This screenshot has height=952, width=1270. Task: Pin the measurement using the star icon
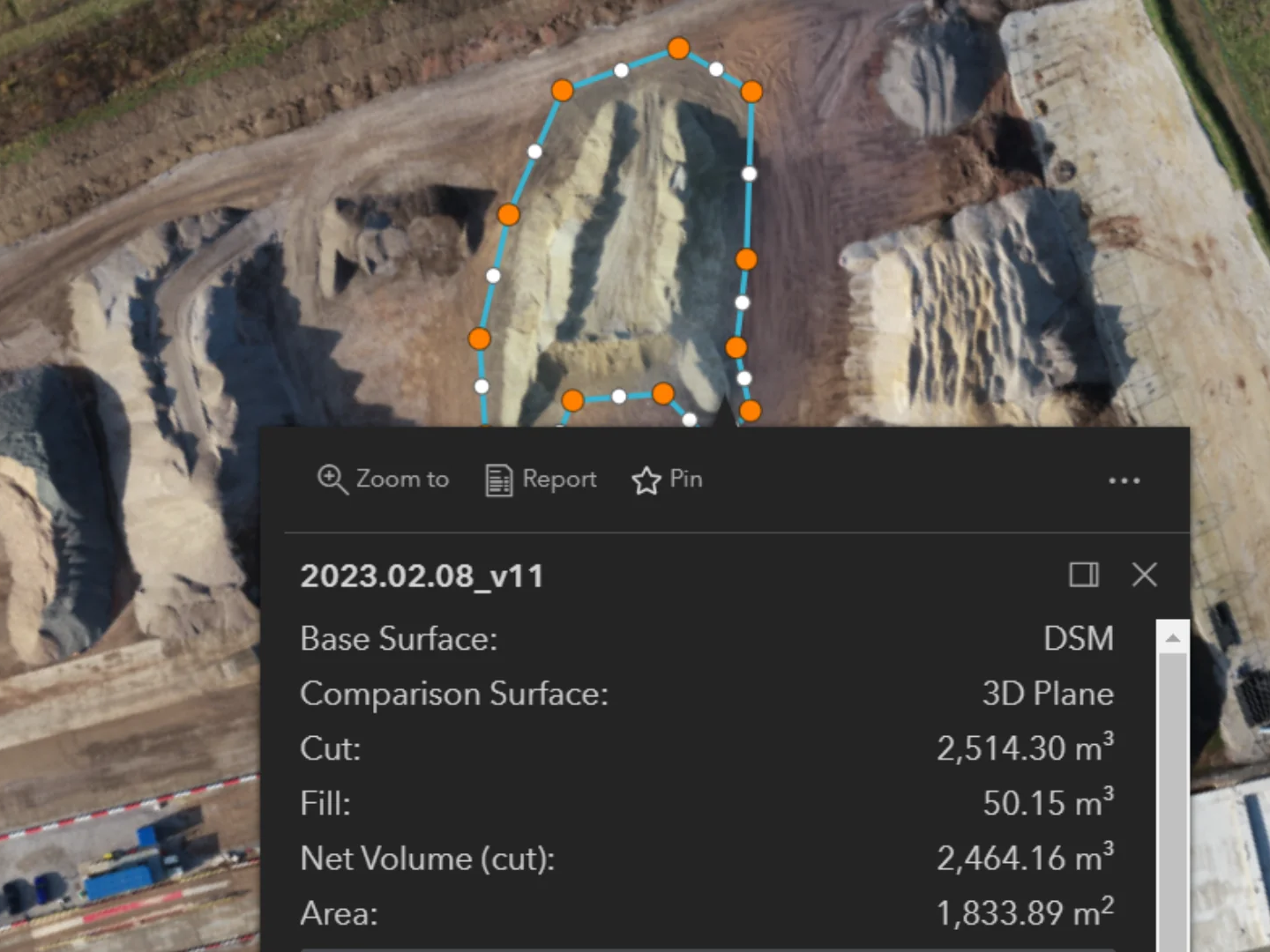646,480
